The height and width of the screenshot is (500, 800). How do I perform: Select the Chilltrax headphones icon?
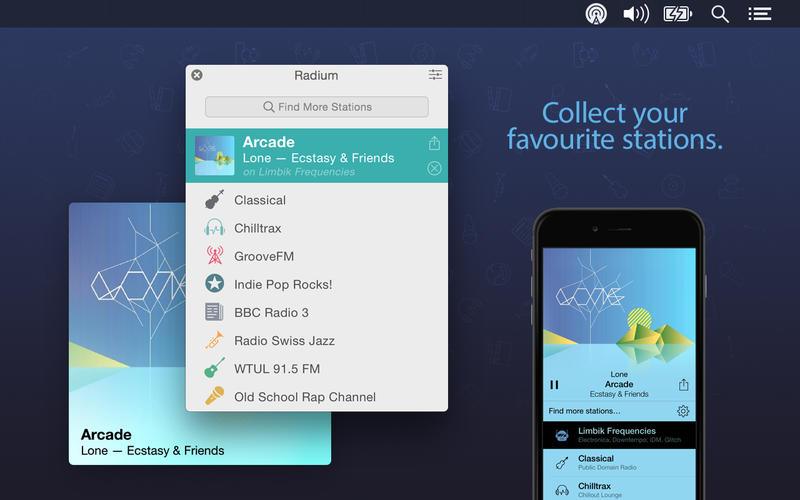[214, 228]
